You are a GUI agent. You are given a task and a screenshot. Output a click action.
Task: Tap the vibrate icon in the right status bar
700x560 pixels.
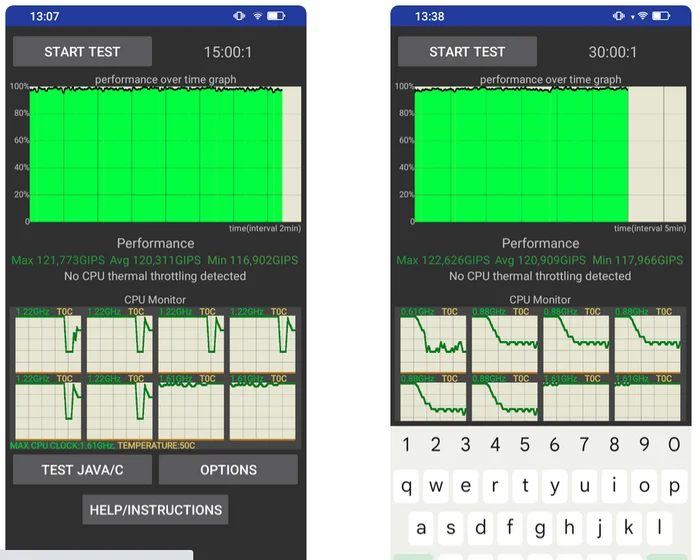click(x=618, y=16)
